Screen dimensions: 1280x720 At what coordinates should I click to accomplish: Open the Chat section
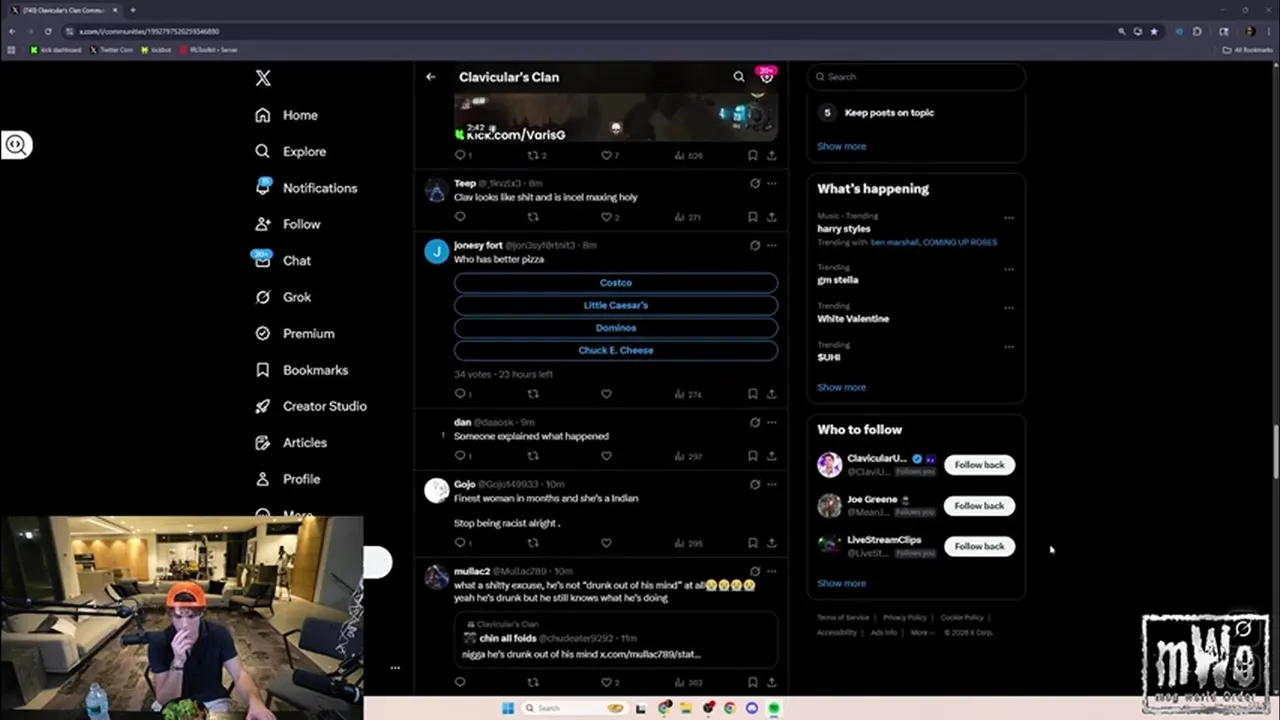(283, 260)
